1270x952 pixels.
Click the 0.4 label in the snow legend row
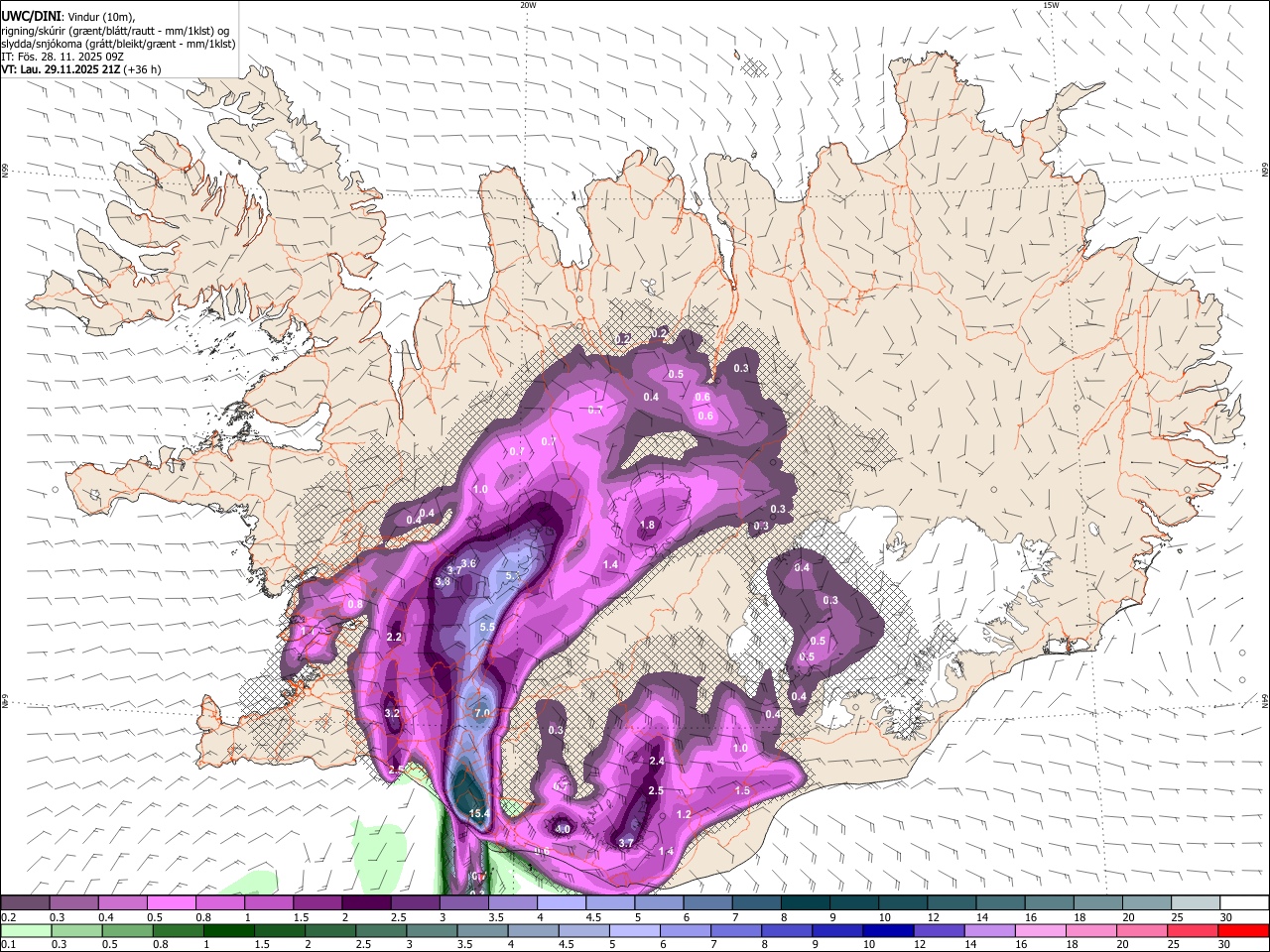104,917
